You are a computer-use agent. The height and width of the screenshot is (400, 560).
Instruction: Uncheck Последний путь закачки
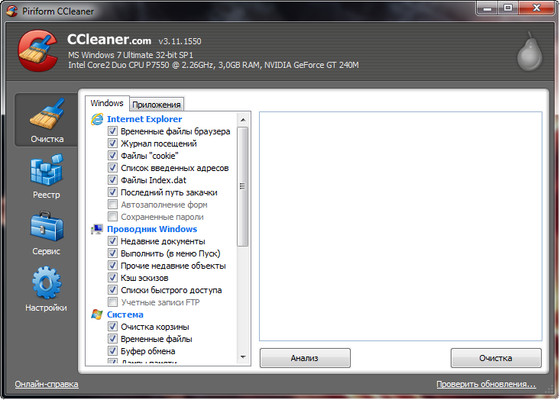click(x=112, y=192)
